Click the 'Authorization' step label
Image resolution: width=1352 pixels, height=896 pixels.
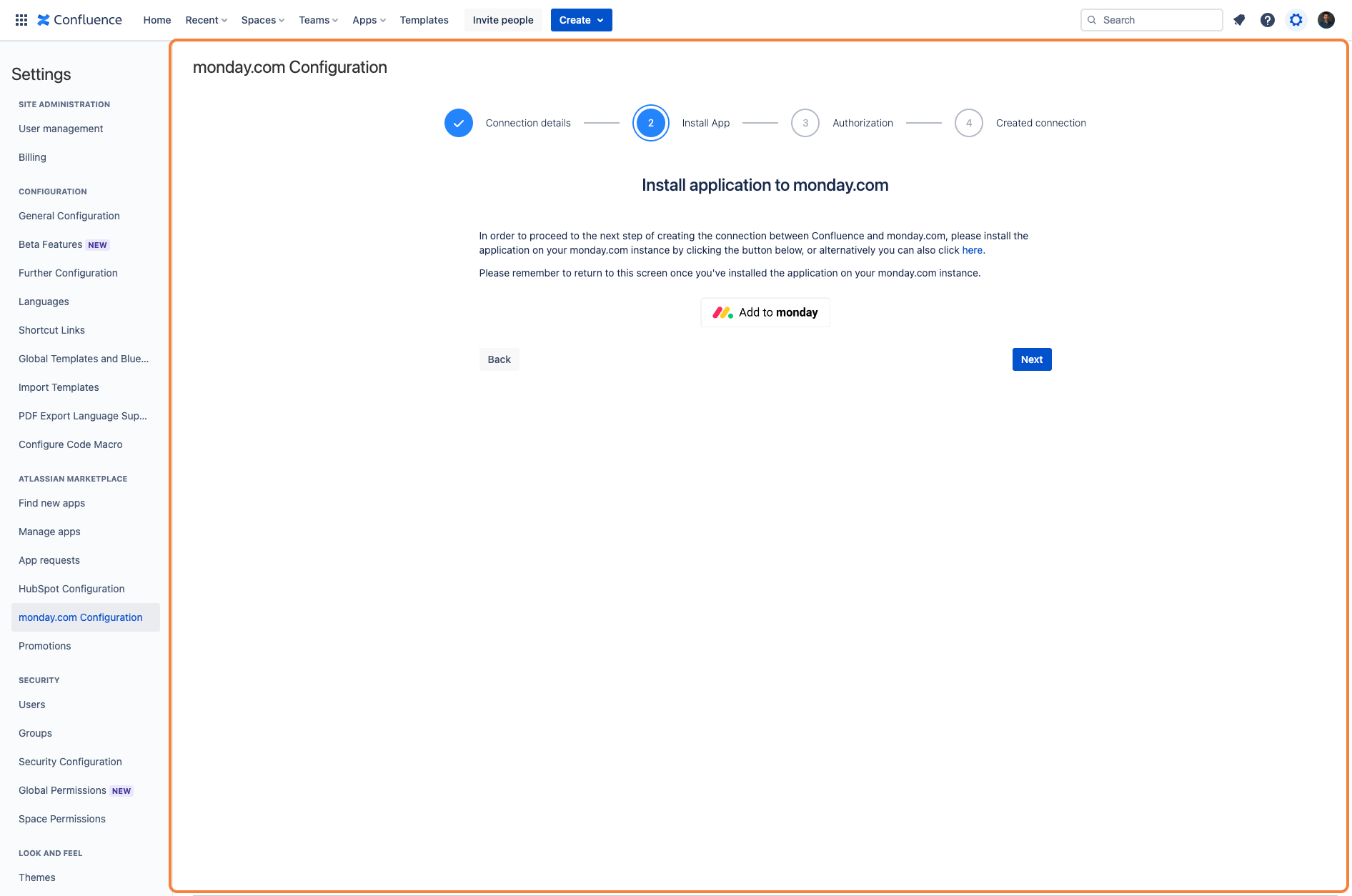[x=863, y=123]
